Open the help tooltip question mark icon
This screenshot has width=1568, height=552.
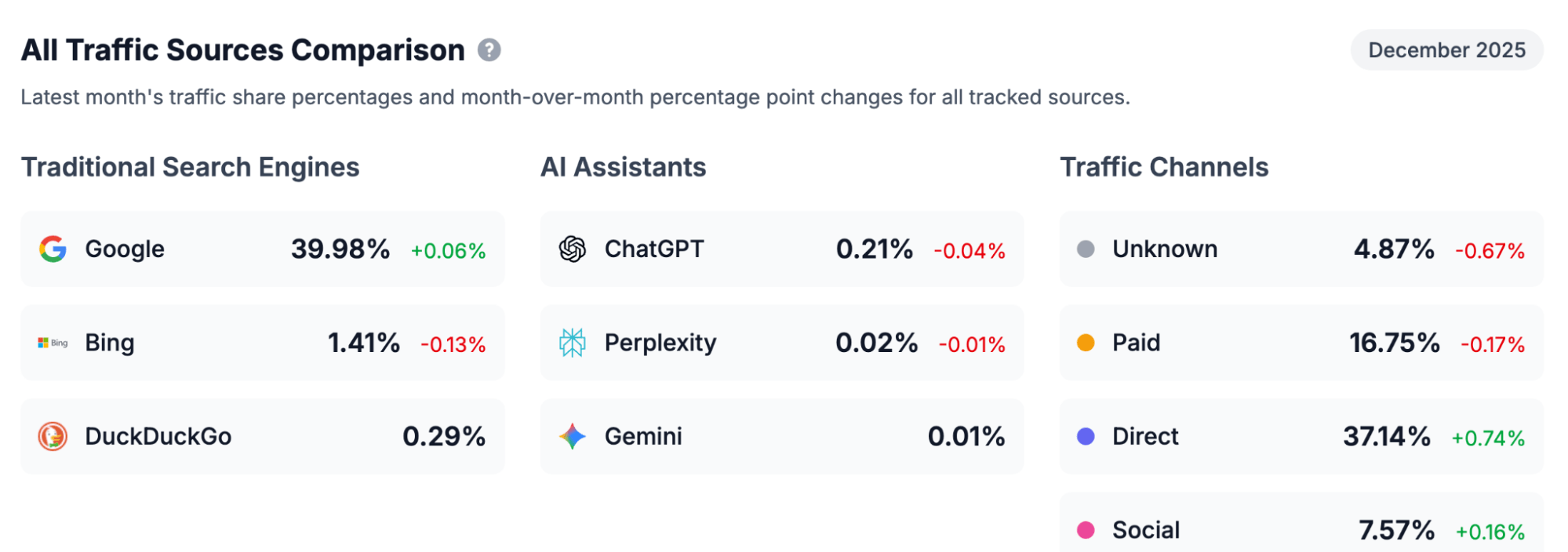tap(489, 51)
